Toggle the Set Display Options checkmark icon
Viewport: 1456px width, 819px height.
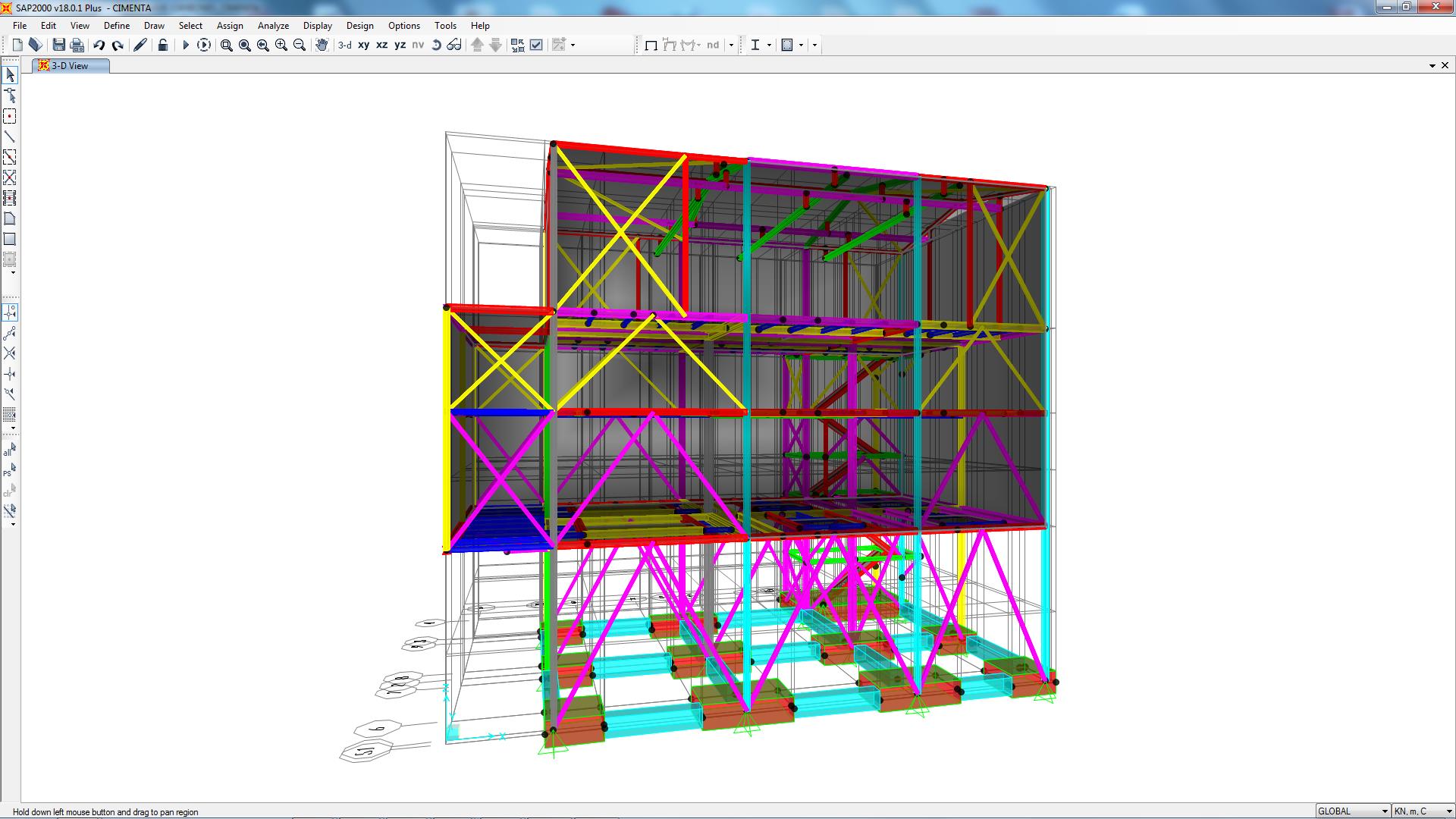(x=536, y=45)
